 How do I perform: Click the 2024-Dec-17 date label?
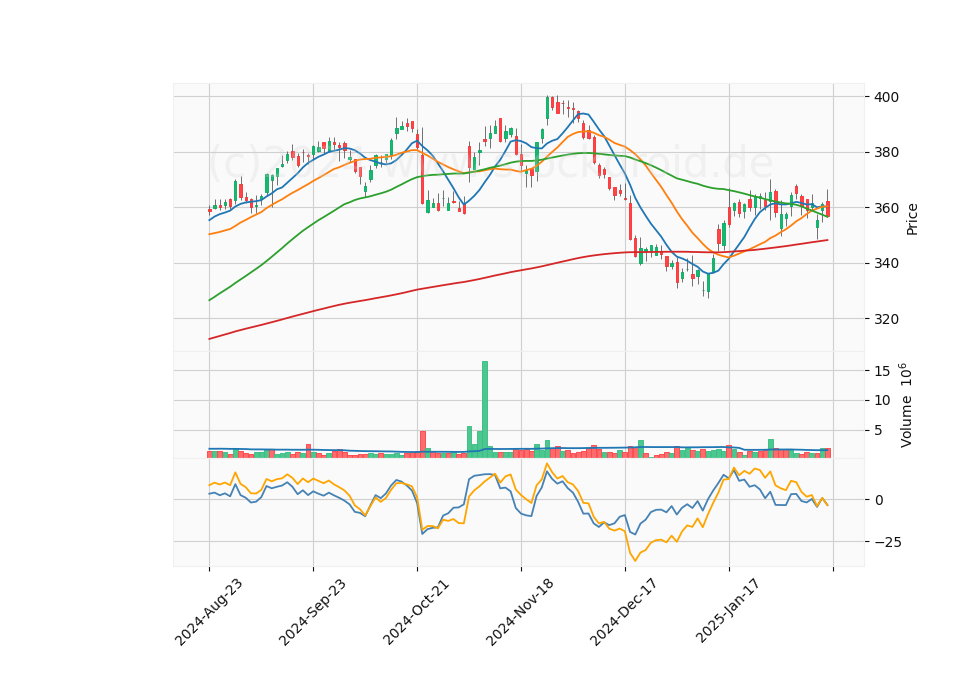pos(624,612)
